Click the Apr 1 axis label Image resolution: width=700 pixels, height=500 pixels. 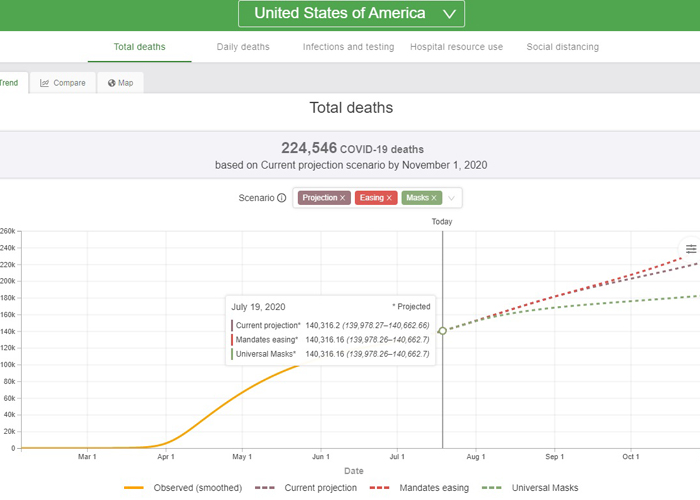[166, 457]
